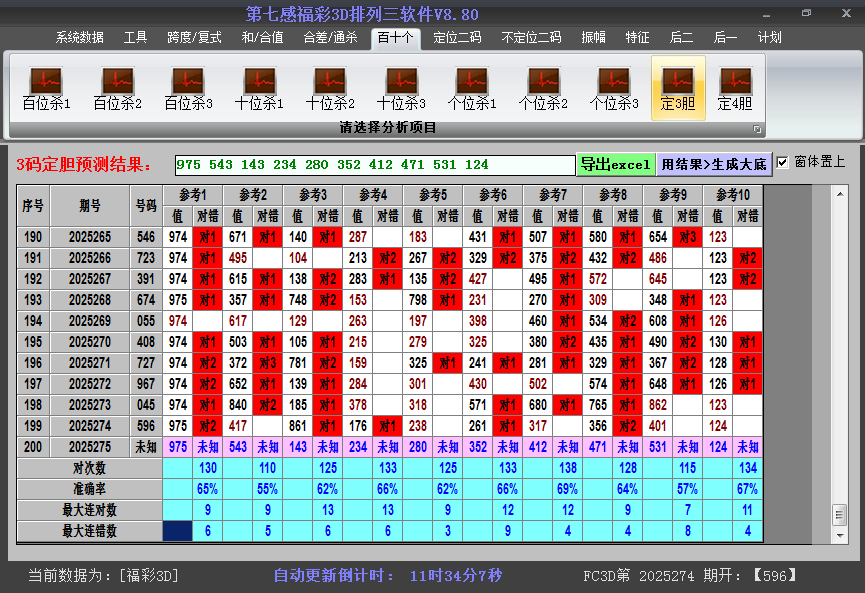Screen dimensions: 865x593
Task: Switch to the 跨度/复式 tab
Action: 194,38
